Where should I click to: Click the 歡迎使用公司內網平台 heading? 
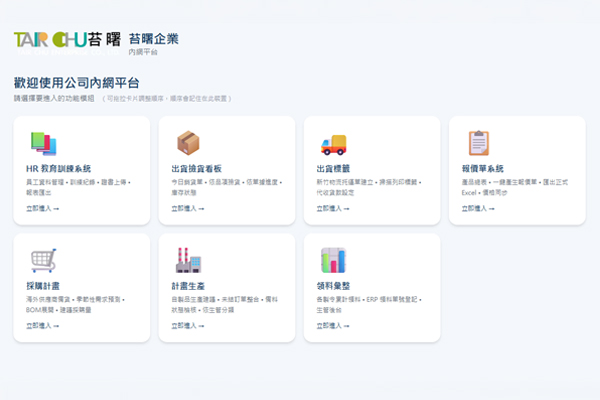tap(77, 83)
